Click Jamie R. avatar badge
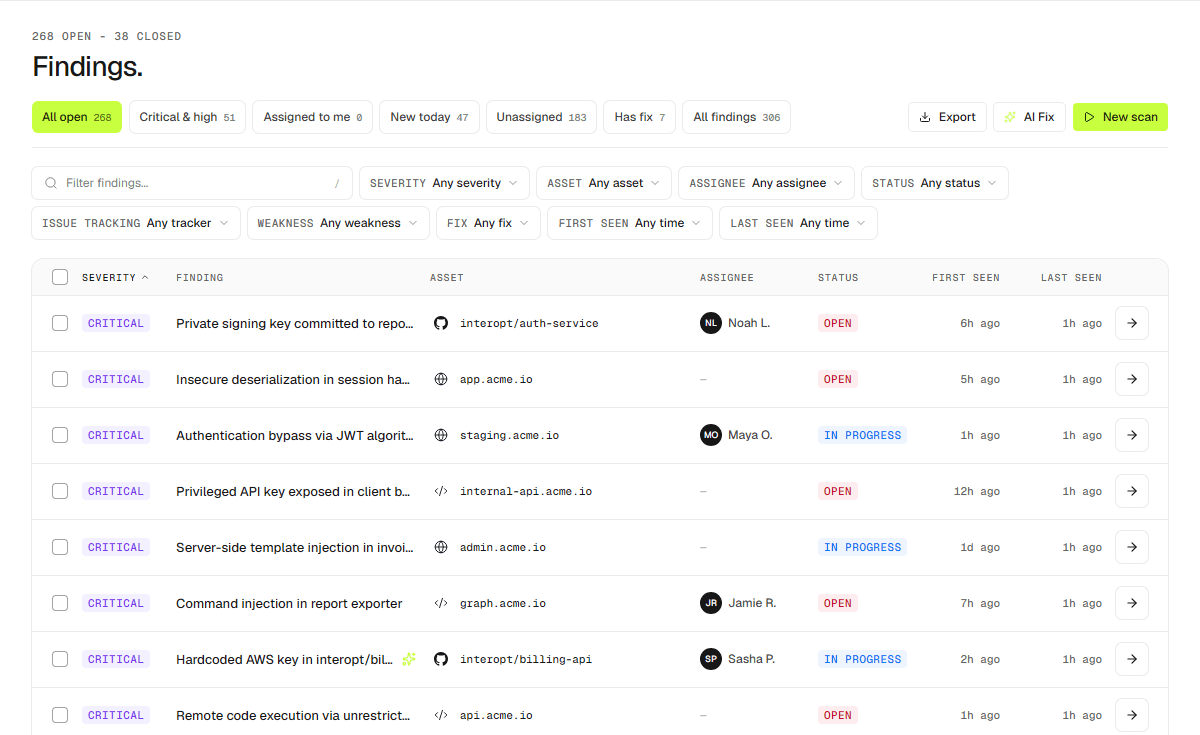The height and width of the screenshot is (735, 1200). 711,603
